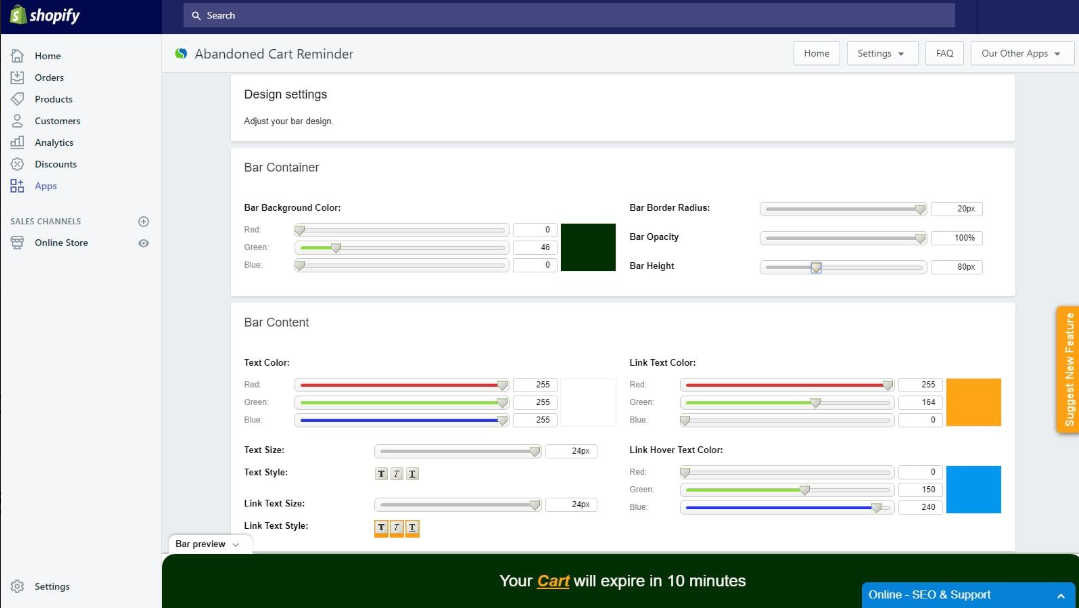The image size is (1079, 608).
Task: Click the Products tag icon
Action: tap(17, 99)
